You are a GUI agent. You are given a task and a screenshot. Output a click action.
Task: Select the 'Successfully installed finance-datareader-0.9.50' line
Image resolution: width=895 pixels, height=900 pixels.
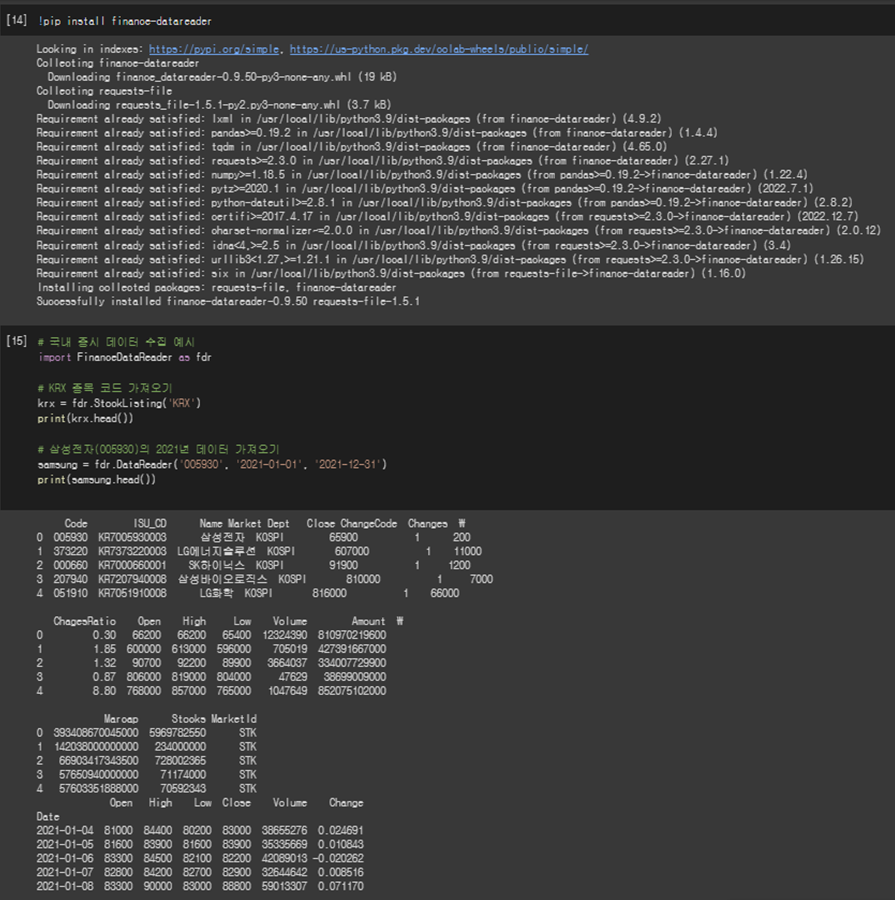pos(228,301)
